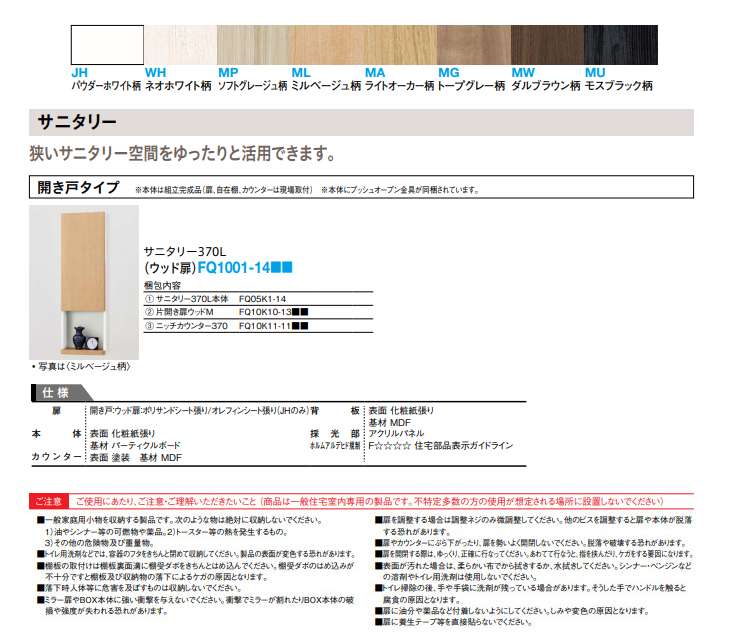Image resolution: width=730 pixels, height=640 pixels.
Task: Pick the MA Light Oak swatch
Action: click(400, 45)
